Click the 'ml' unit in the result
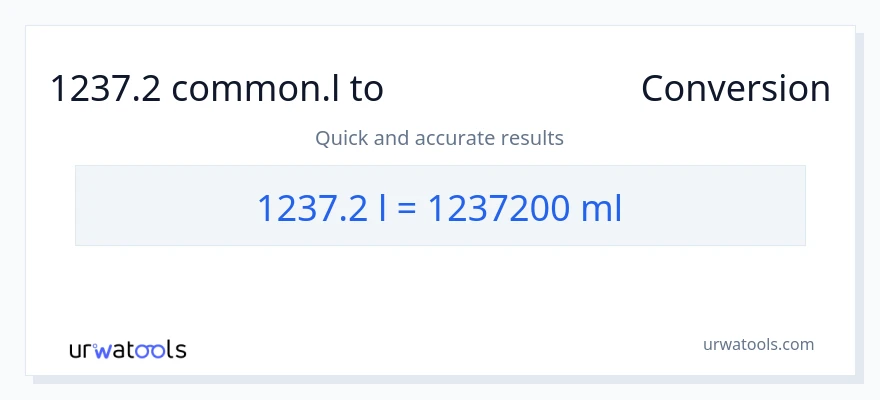 [x=602, y=208]
